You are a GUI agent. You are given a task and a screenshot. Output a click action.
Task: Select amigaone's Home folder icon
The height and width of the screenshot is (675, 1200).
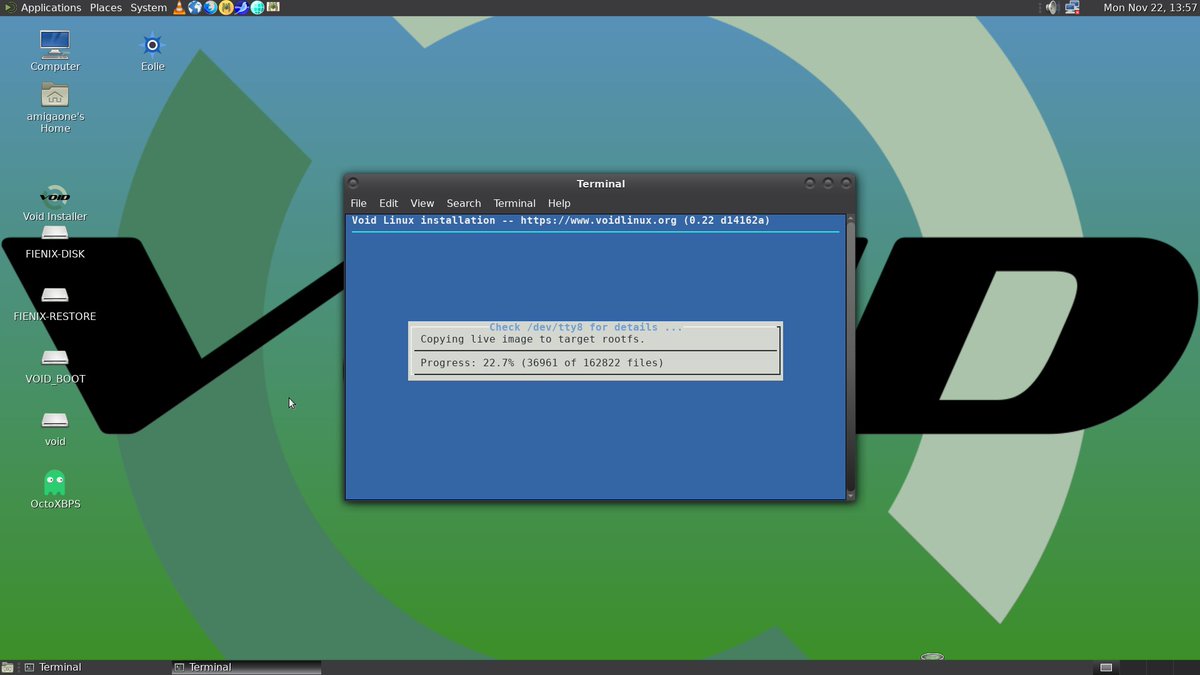pyautogui.click(x=55, y=108)
